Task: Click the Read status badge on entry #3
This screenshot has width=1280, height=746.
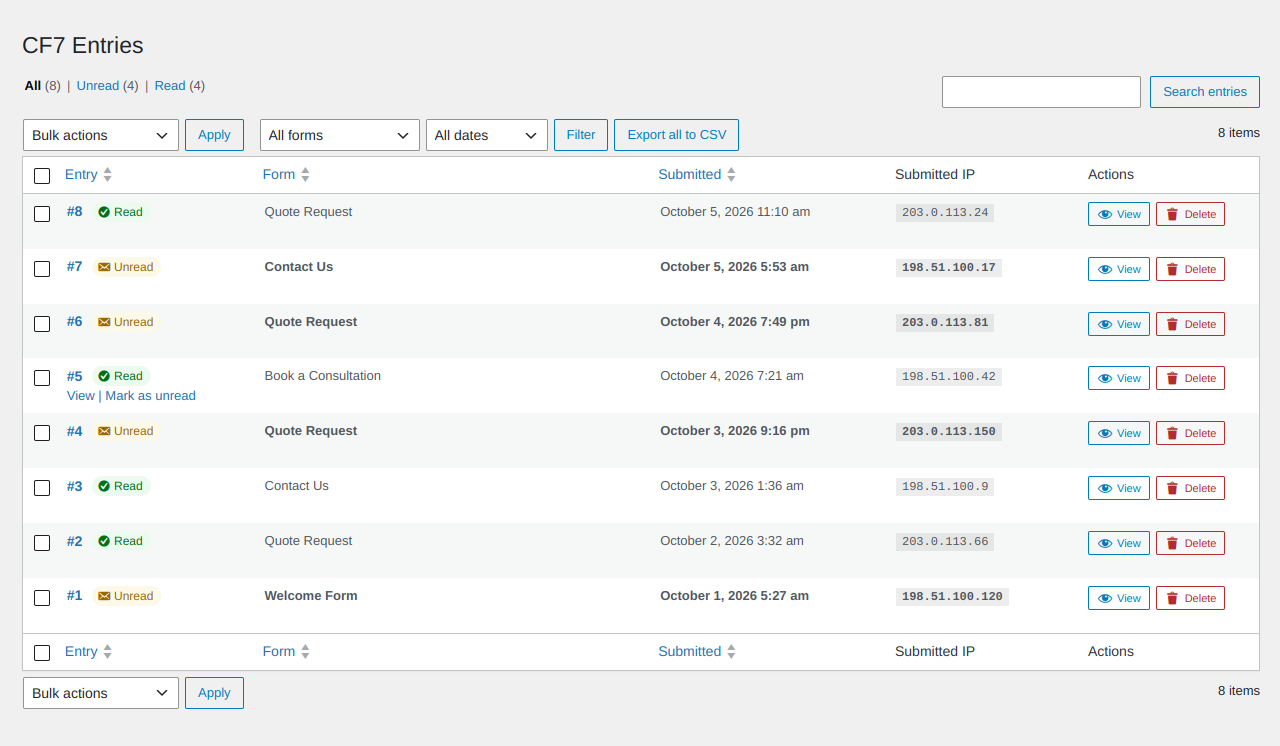Action: [x=121, y=486]
